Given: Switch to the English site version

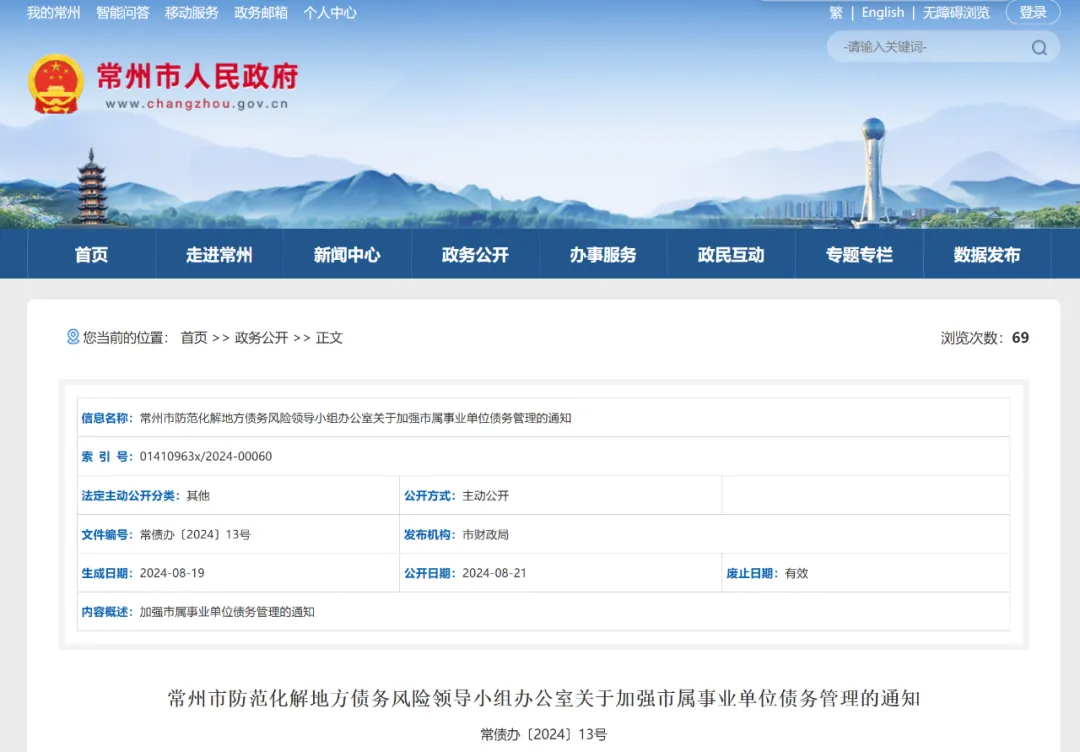Looking at the screenshot, I should (x=882, y=13).
